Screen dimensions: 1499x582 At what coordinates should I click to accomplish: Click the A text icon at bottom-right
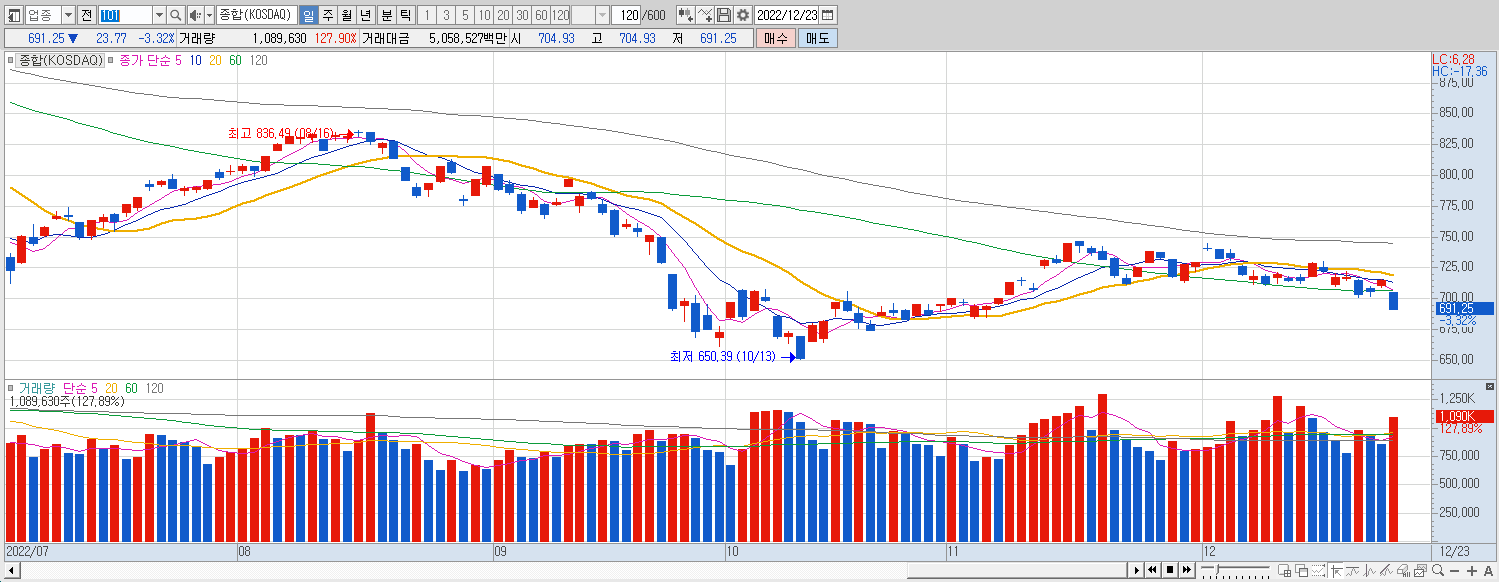click(x=1488, y=571)
